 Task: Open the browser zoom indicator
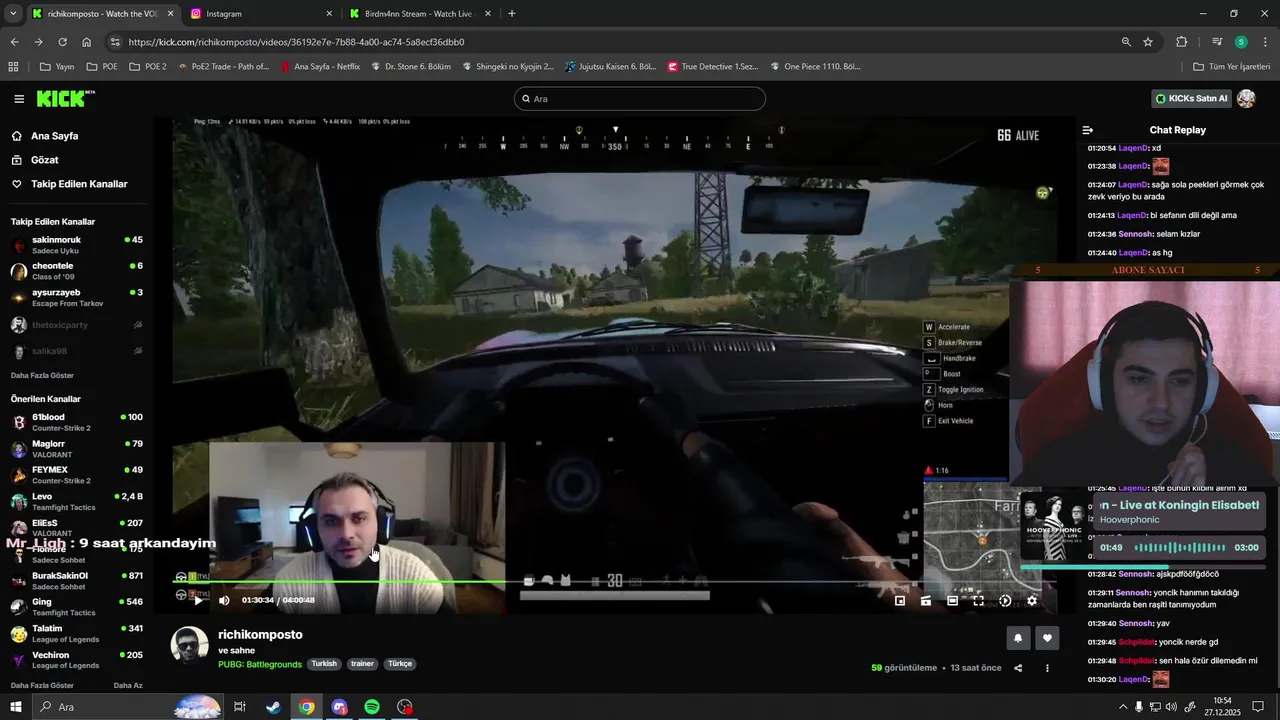[1126, 42]
